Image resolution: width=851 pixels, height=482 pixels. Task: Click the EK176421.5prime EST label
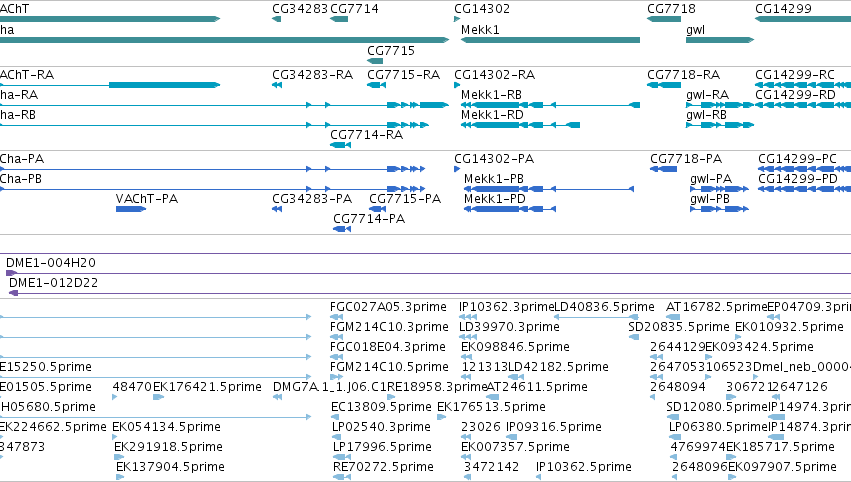click(x=207, y=387)
